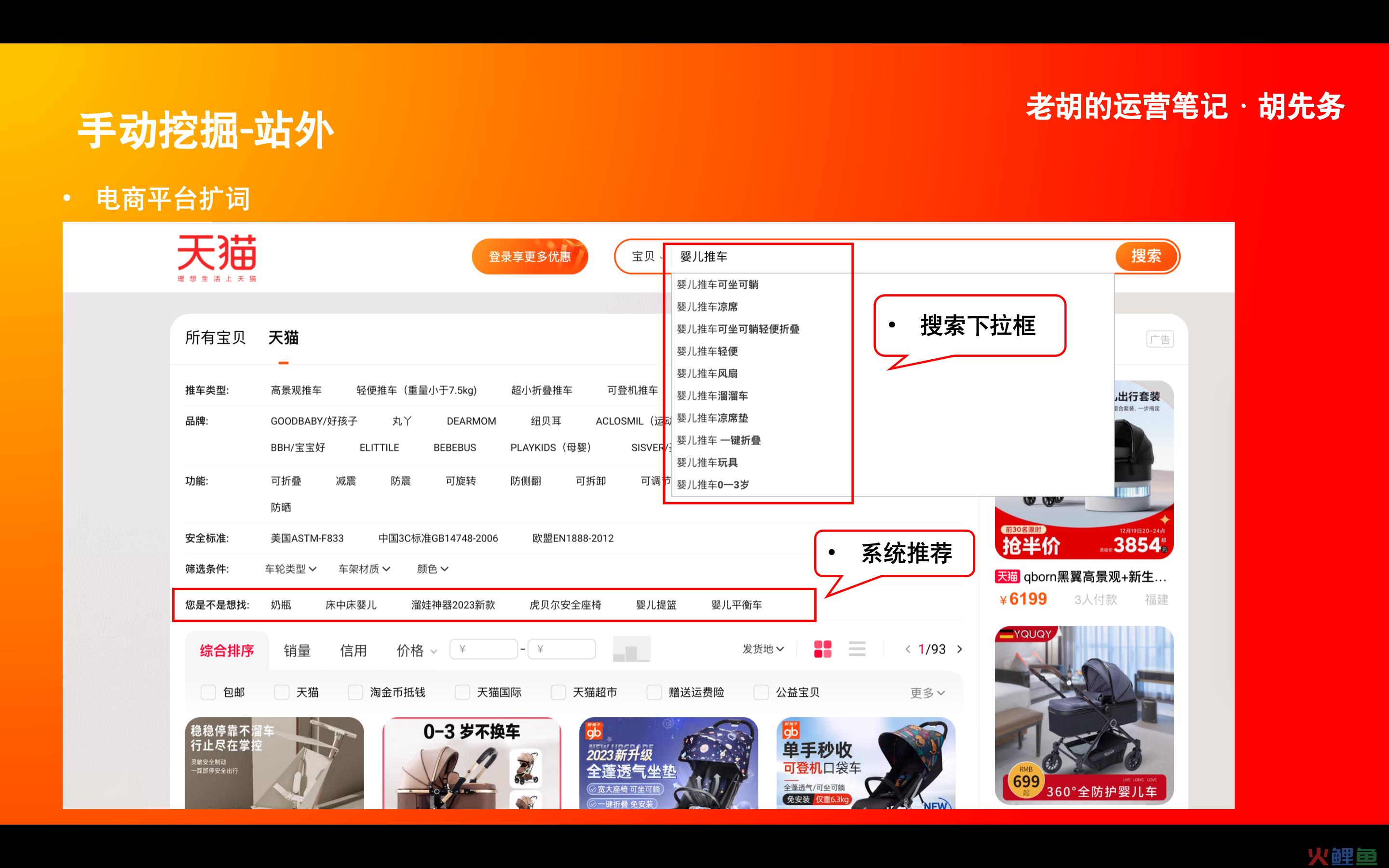The image size is (1389, 868).
Task: Check the 天猫 filter checkbox
Action: point(281,692)
